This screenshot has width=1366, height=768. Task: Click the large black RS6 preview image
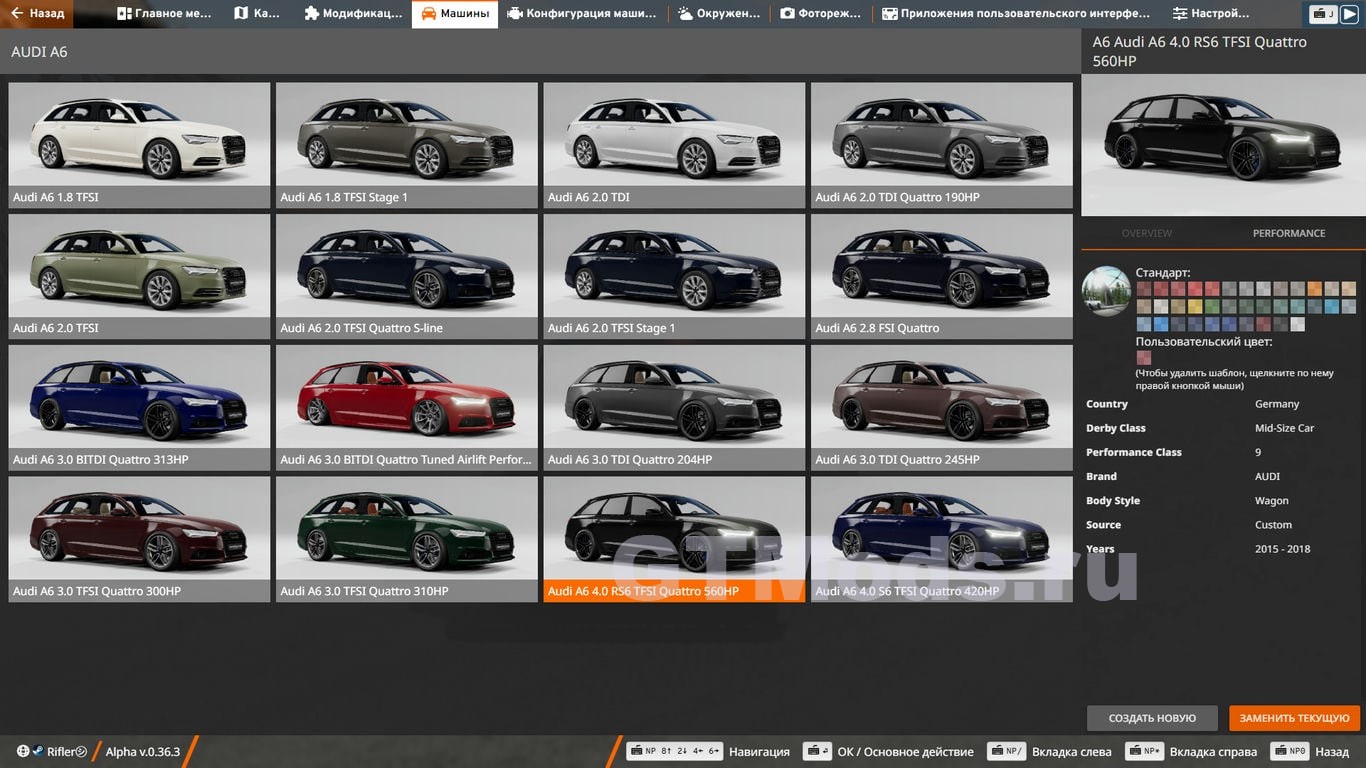[x=1223, y=145]
